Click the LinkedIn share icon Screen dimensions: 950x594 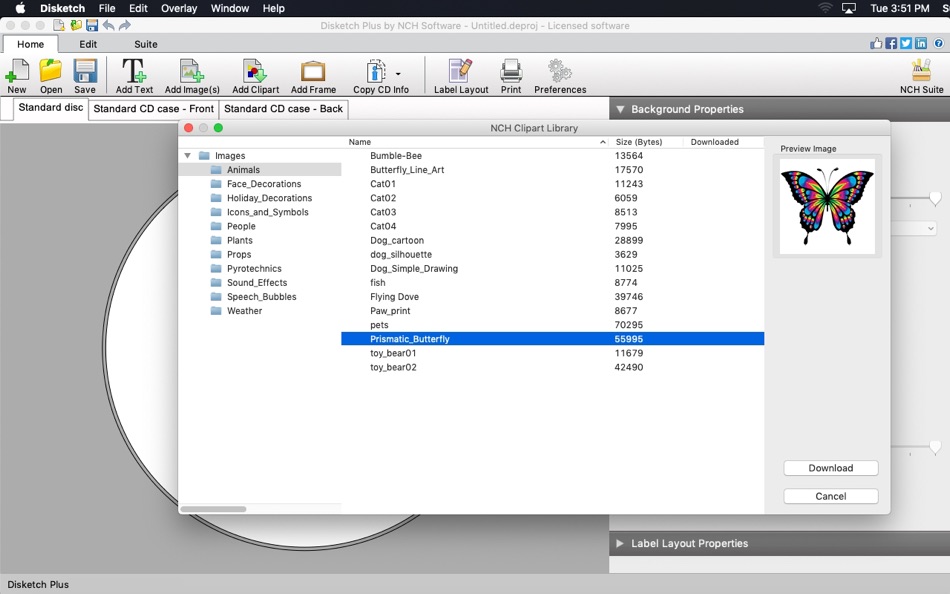tap(921, 43)
